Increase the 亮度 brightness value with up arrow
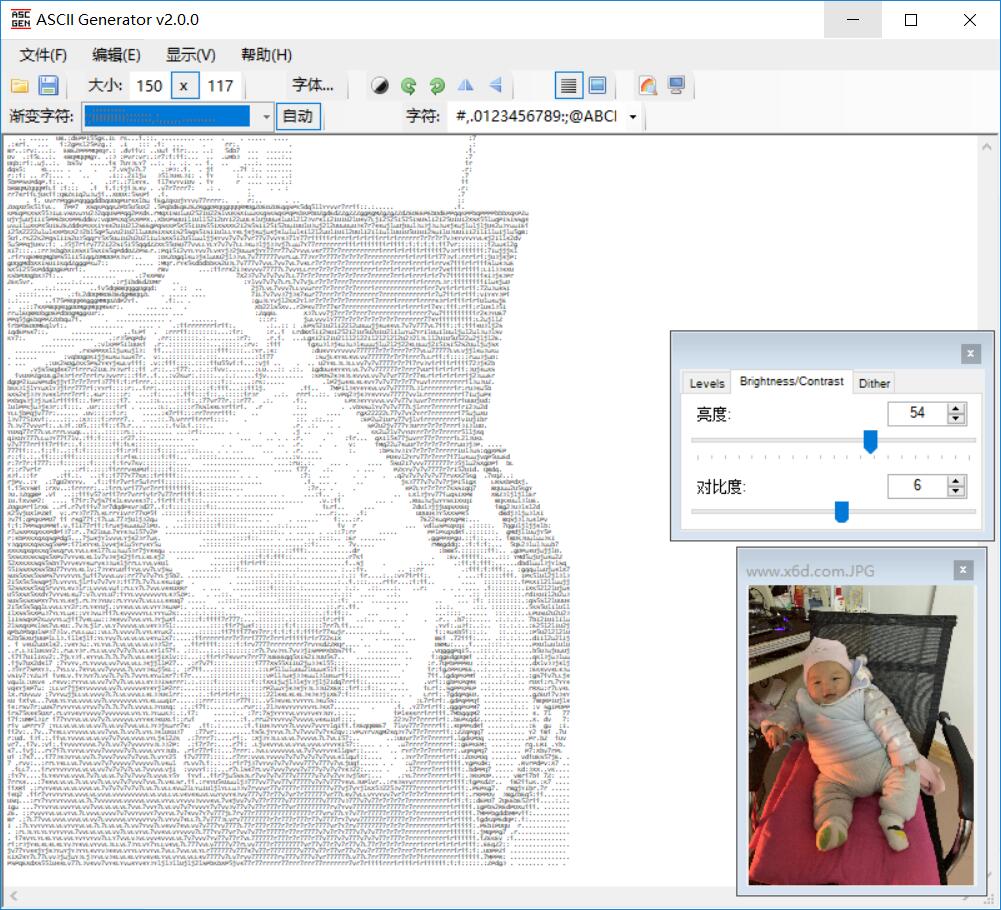The height and width of the screenshot is (910, 1001). click(956, 407)
